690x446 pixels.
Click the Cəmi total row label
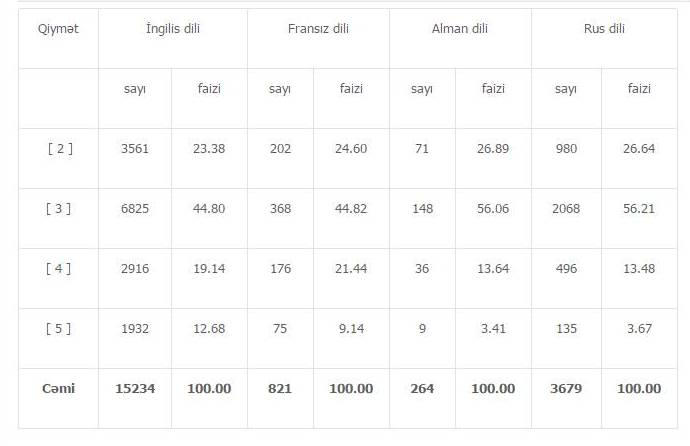(x=59, y=388)
